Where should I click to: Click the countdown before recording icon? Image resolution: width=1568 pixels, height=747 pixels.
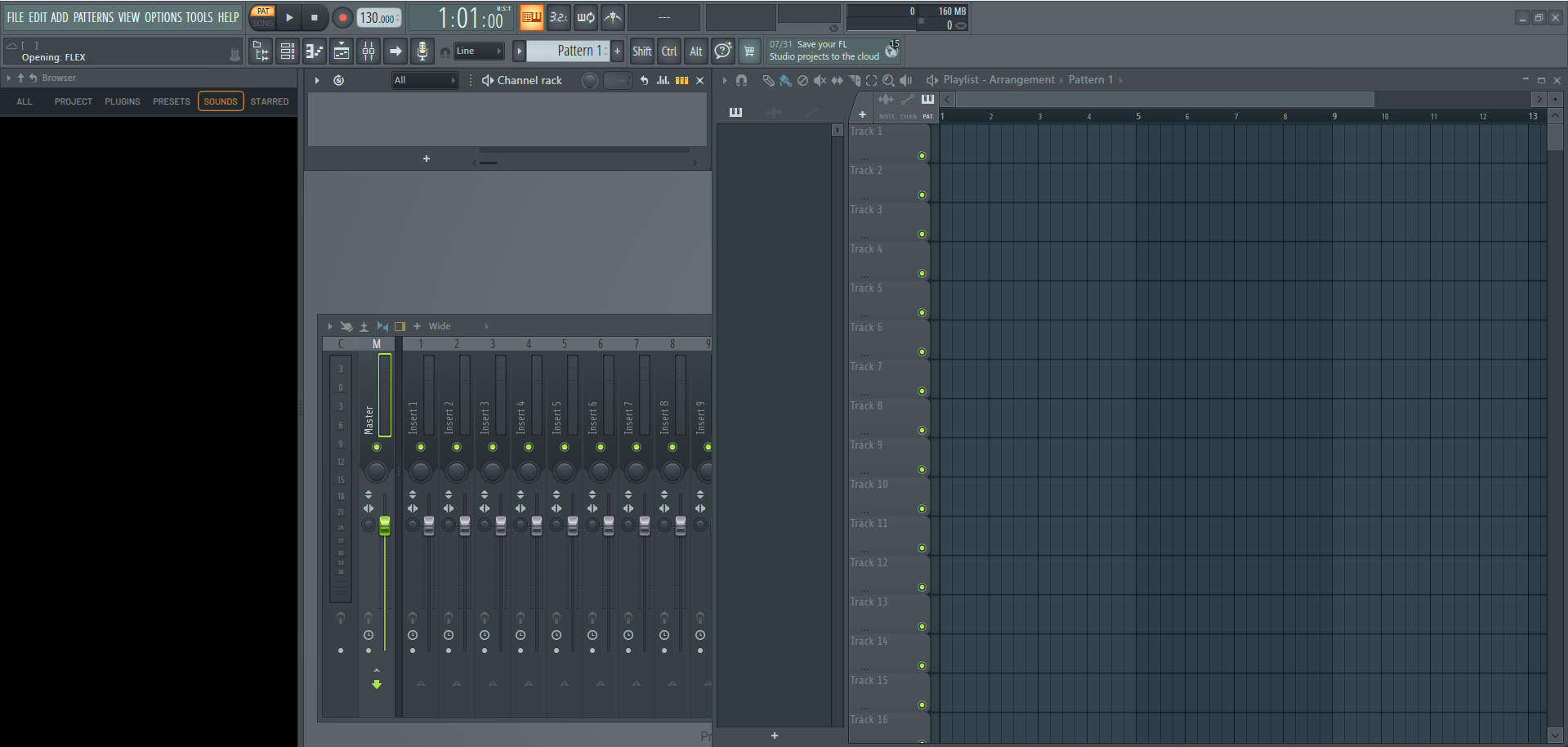click(559, 17)
